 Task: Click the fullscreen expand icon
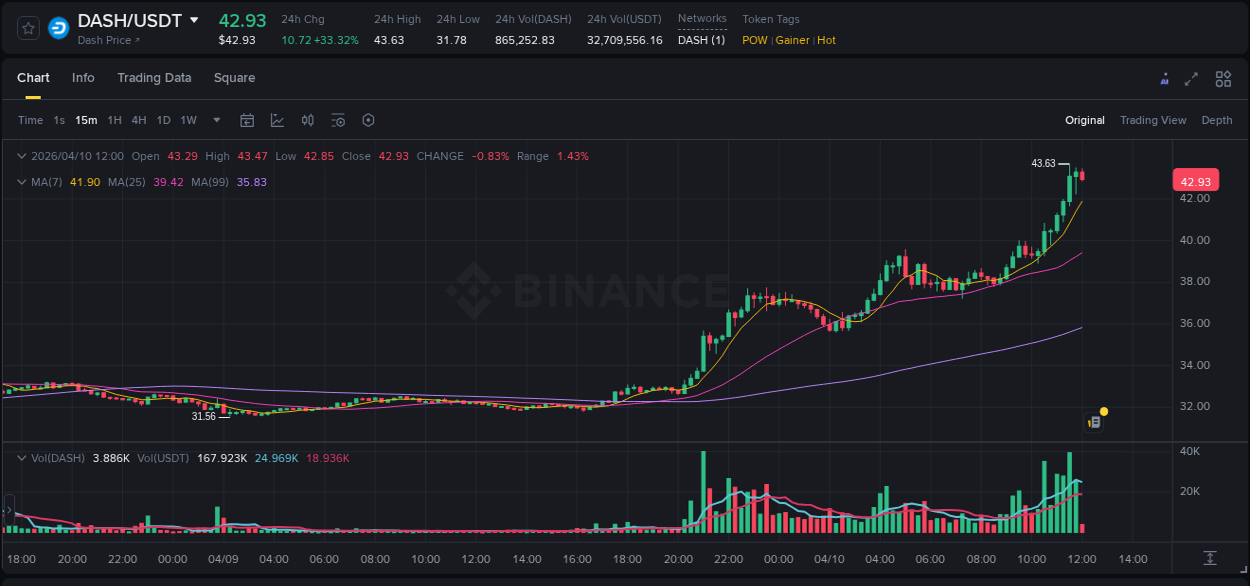tap(1192, 78)
